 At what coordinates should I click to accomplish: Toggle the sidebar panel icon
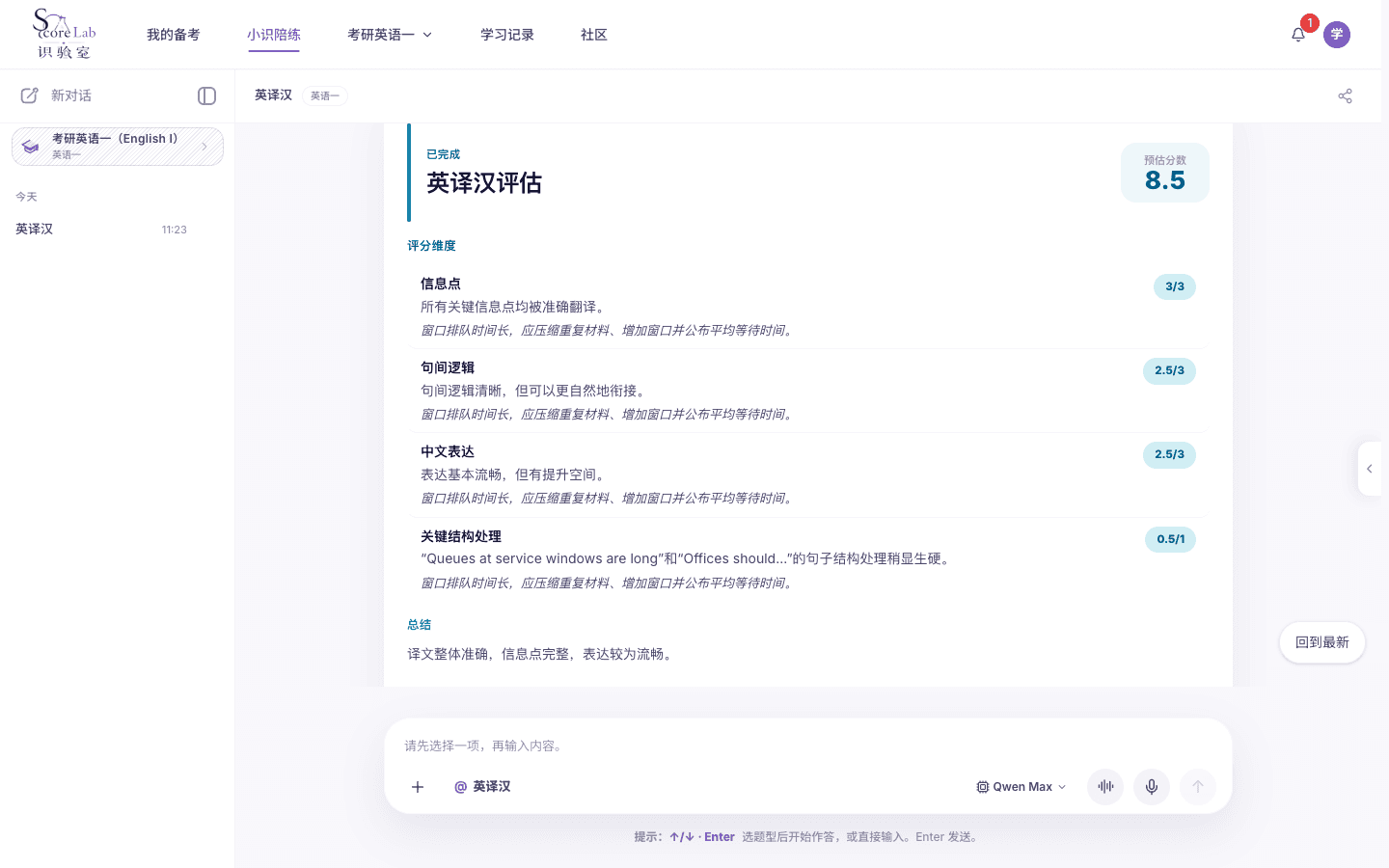(x=206, y=95)
